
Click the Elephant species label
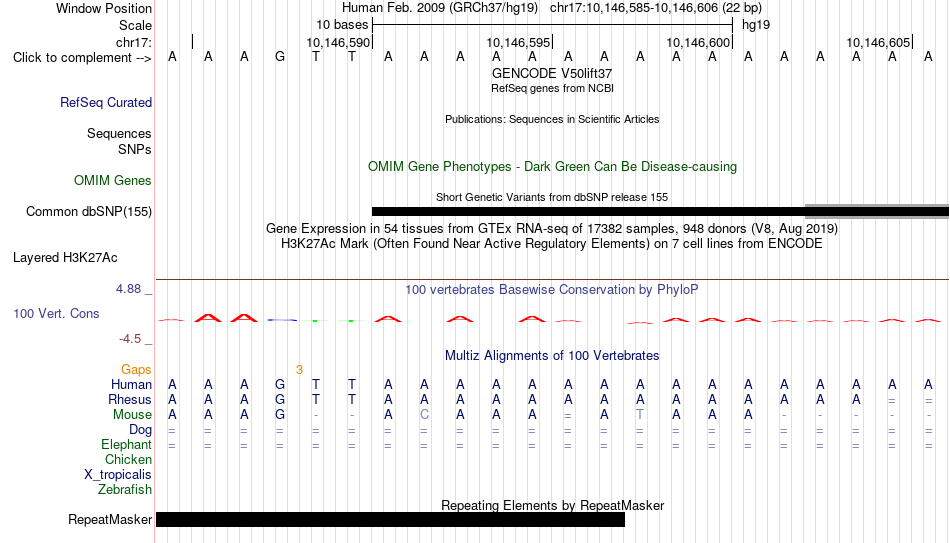126,445
